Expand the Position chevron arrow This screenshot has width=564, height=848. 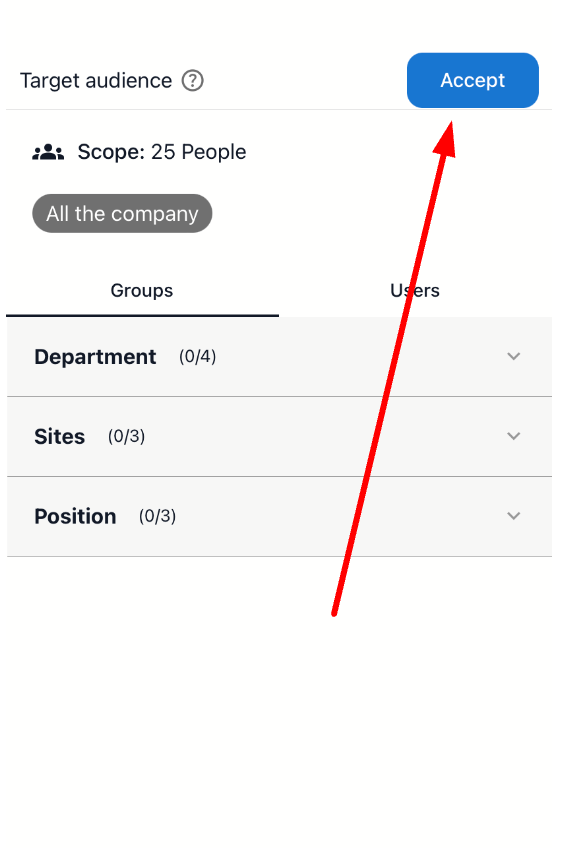click(514, 516)
